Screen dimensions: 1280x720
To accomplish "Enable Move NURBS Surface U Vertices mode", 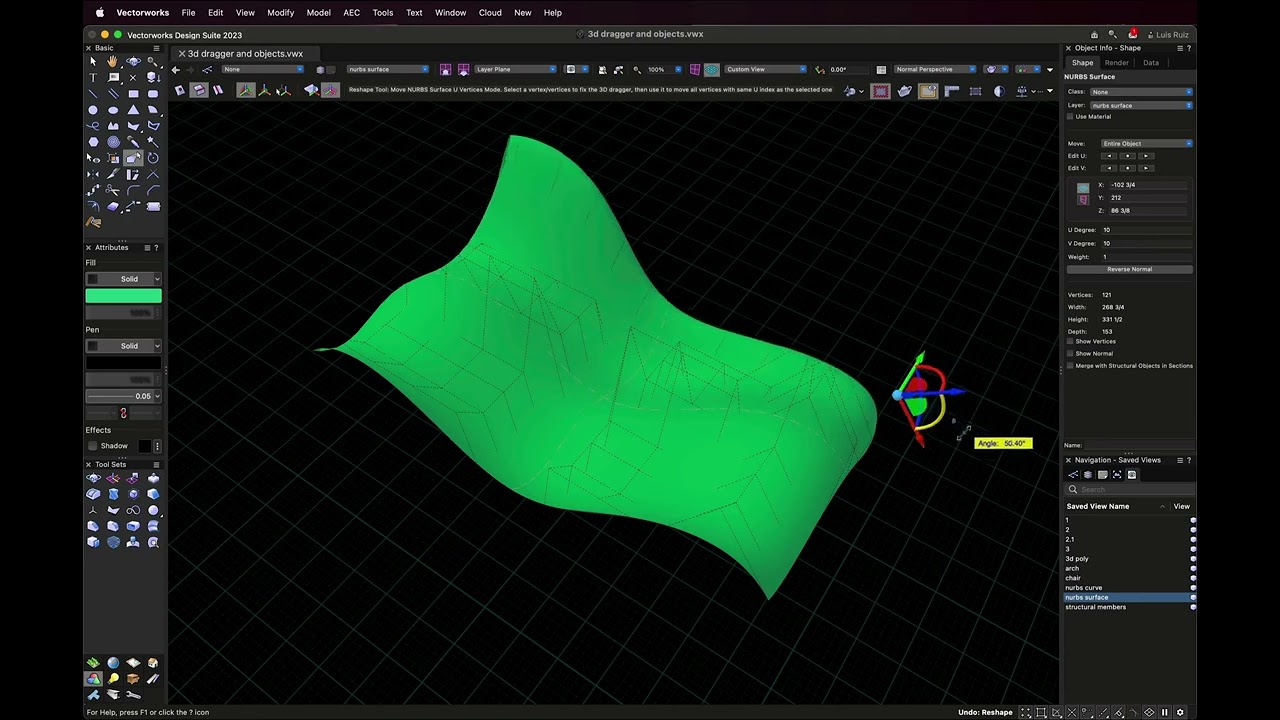I will click(198, 90).
